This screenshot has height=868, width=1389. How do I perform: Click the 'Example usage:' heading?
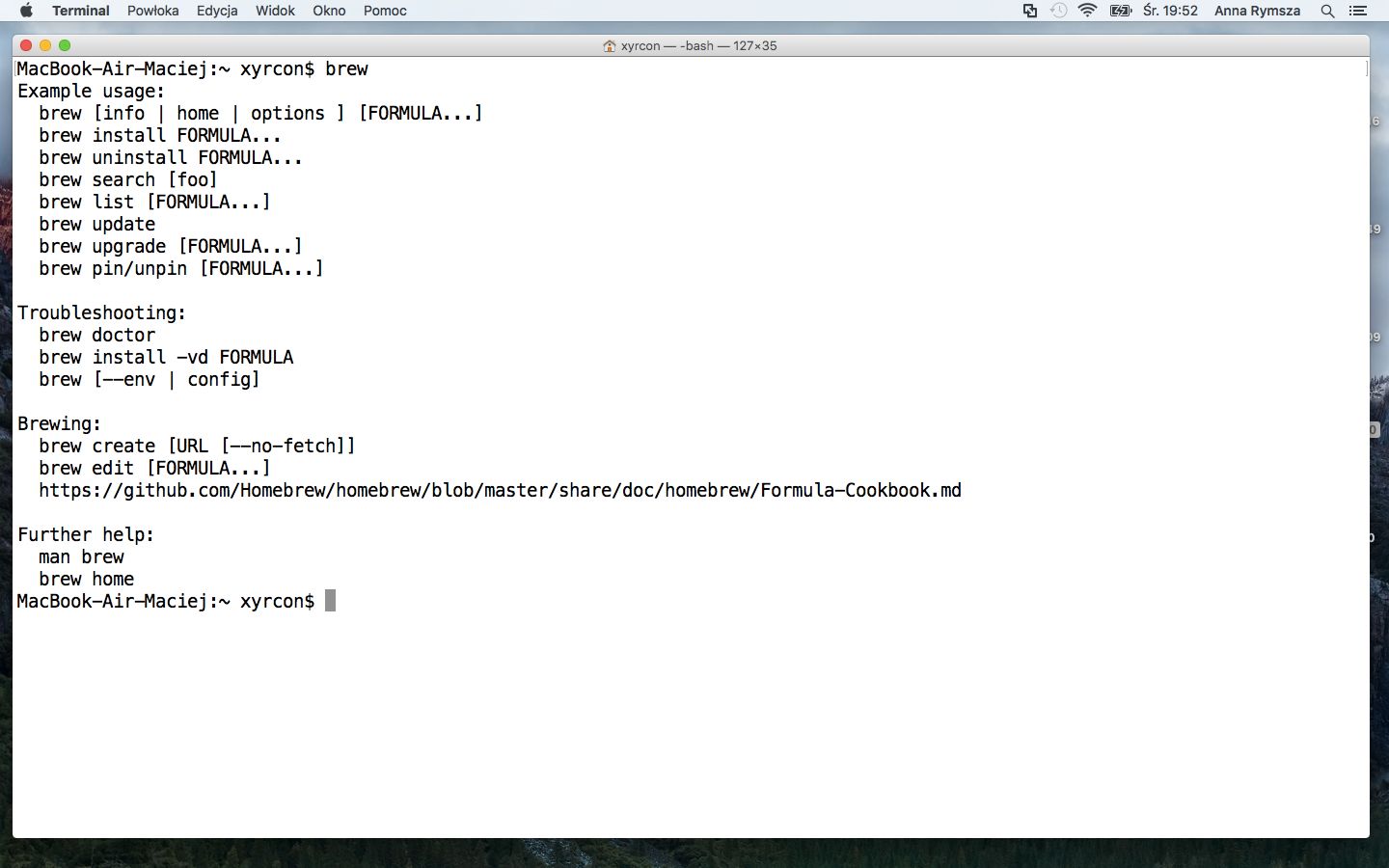point(91,91)
